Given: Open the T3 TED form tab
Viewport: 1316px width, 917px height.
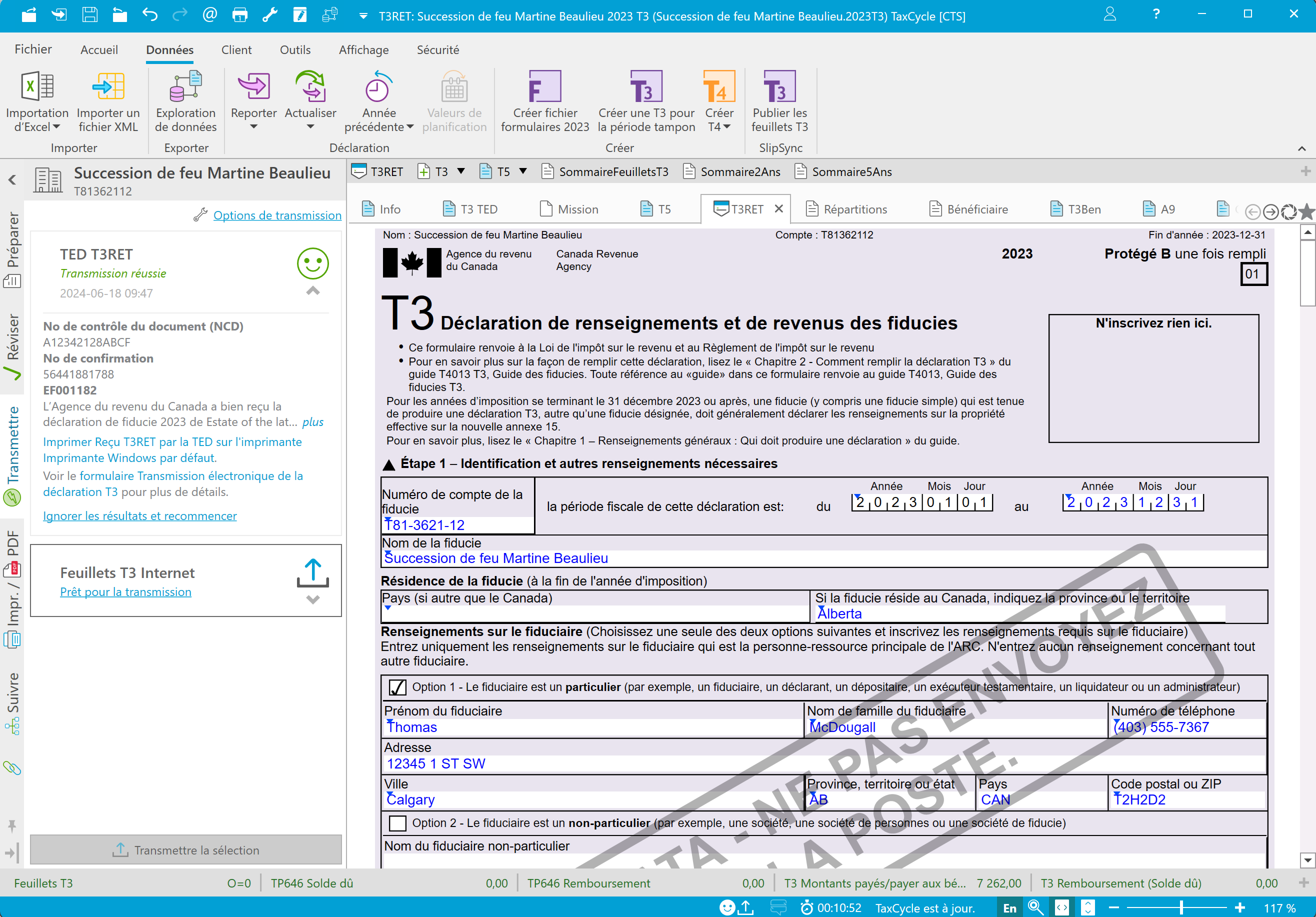Looking at the screenshot, I should point(470,209).
